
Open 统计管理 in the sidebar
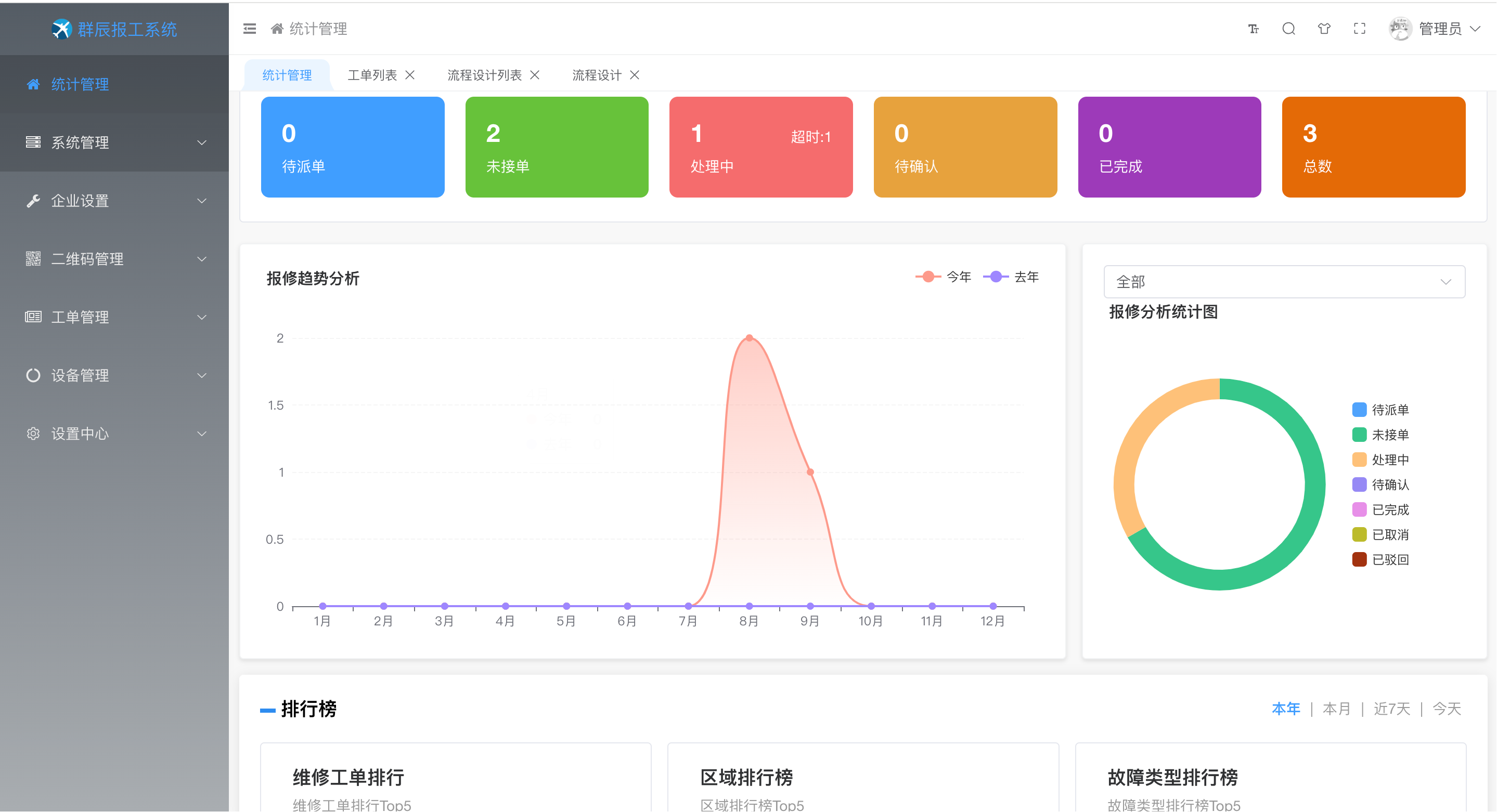[80, 84]
